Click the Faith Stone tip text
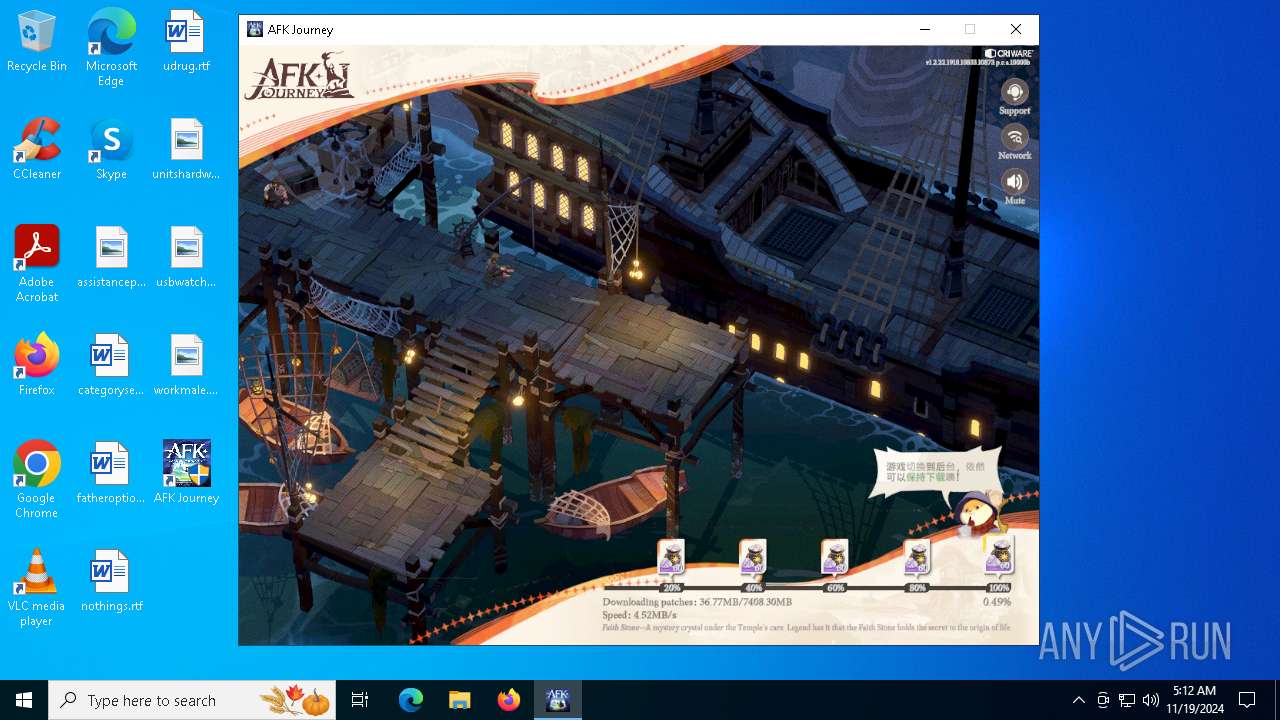 point(806,628)
